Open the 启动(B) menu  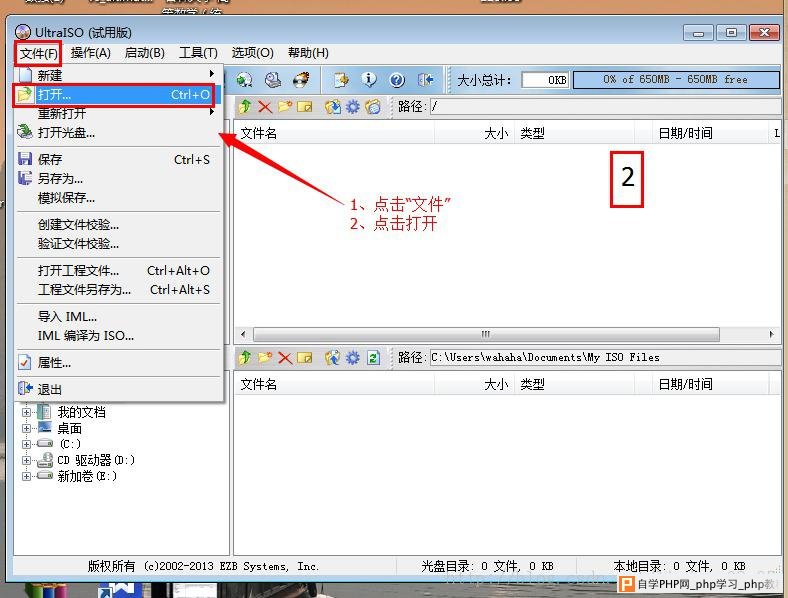tap(145, 53)
